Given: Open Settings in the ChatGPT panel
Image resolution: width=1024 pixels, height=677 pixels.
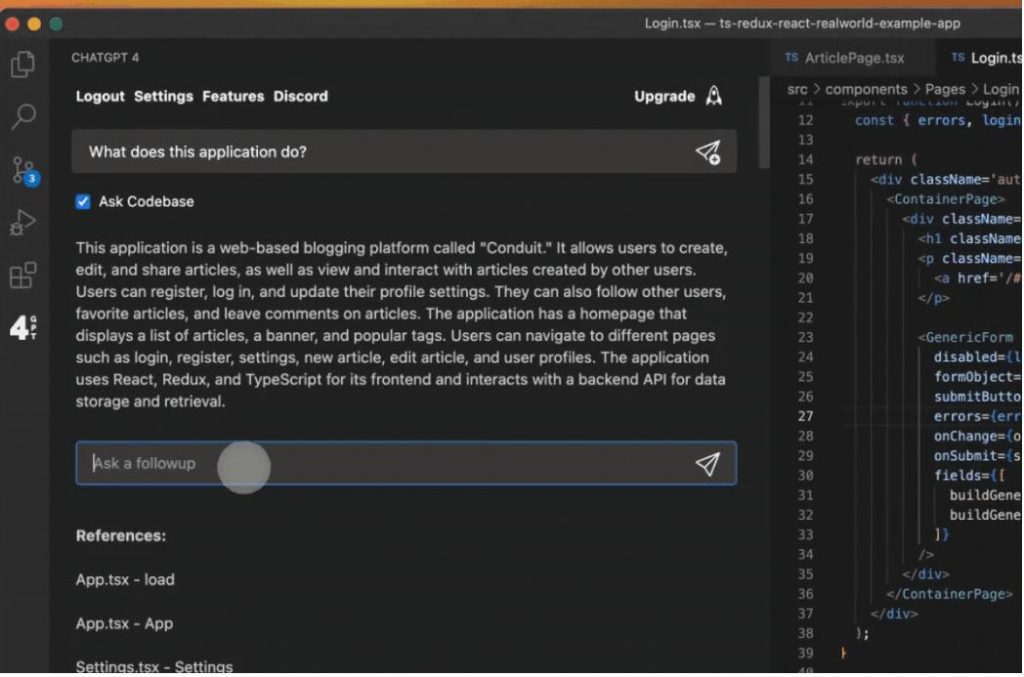Looking at the screenshot, I should [163, 97].
